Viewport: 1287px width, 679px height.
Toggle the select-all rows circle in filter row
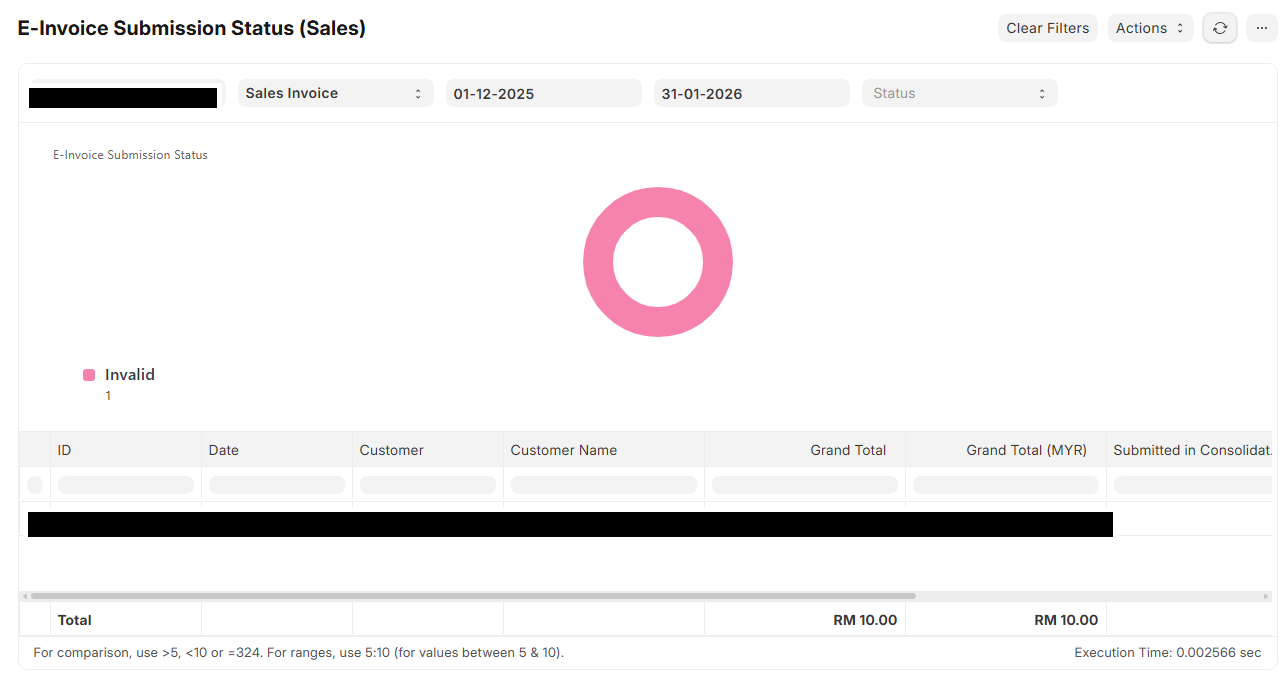coord(35,485)
